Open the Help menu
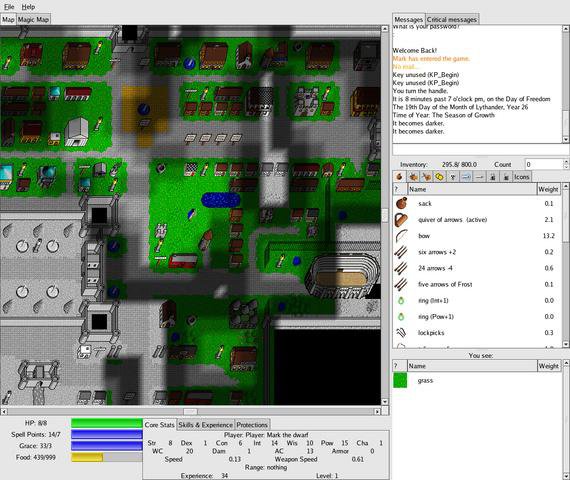The image size is (570, 480). [x=28, y=7]
